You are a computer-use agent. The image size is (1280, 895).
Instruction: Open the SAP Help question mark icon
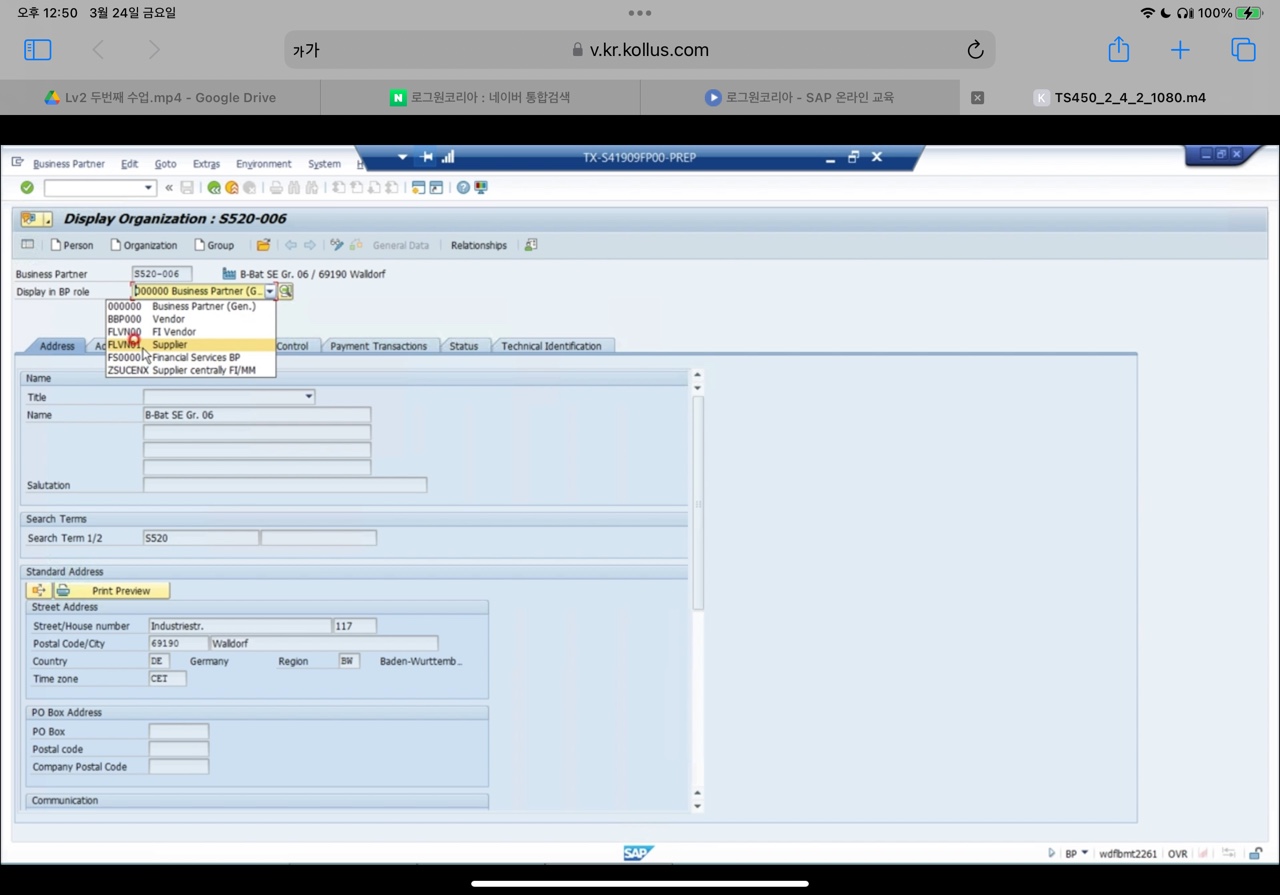click(463, 187)
